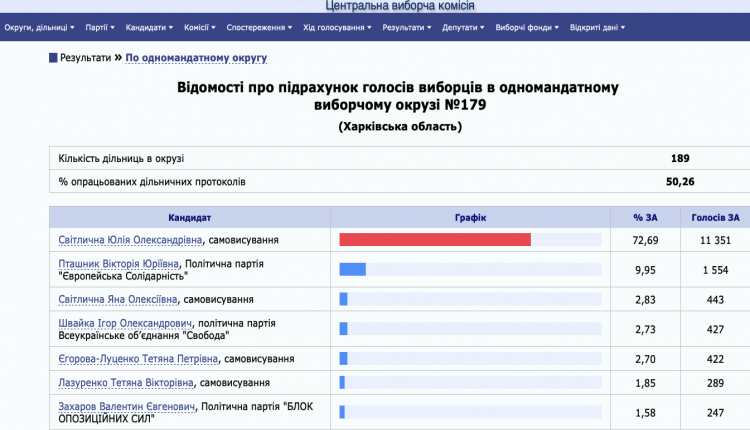750x430 pixels.
Task: Expand the Кандидати menu
Action: pyautogui.click(x=149, y=27)
